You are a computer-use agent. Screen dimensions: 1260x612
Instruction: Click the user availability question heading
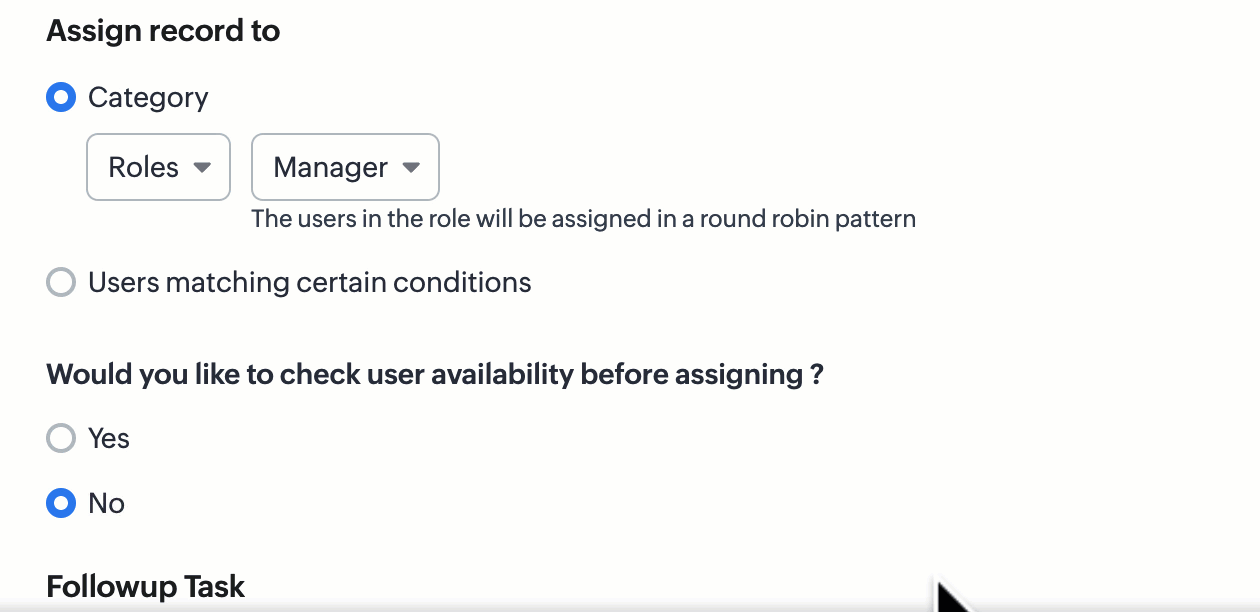pos(434,375)
